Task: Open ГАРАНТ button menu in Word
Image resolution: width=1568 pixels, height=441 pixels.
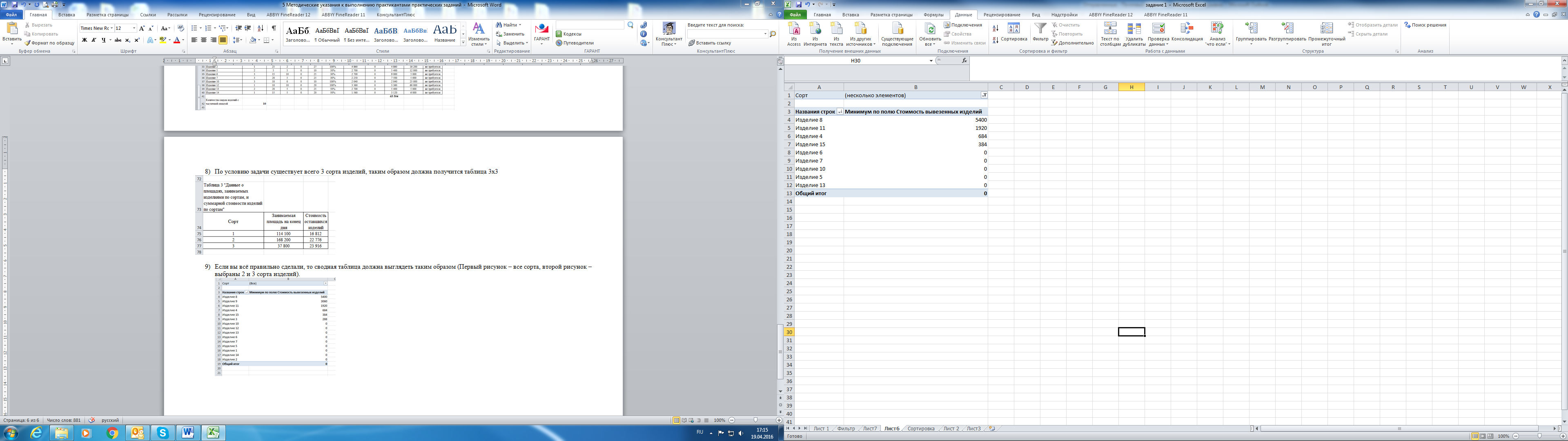Action: pyautogui.click(x=542, y=35)
